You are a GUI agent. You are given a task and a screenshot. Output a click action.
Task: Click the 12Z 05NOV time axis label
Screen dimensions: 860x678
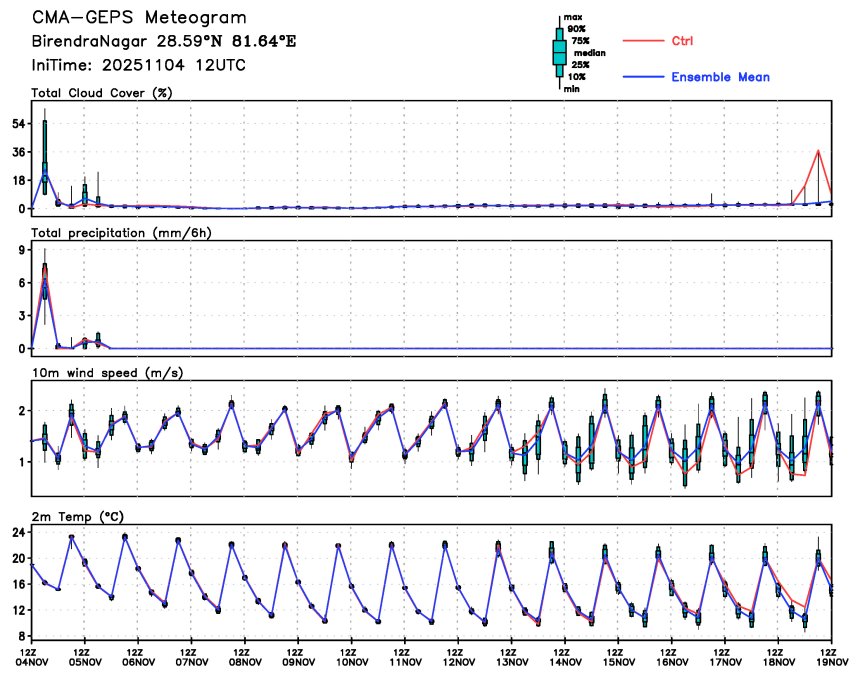click(85, 657)
